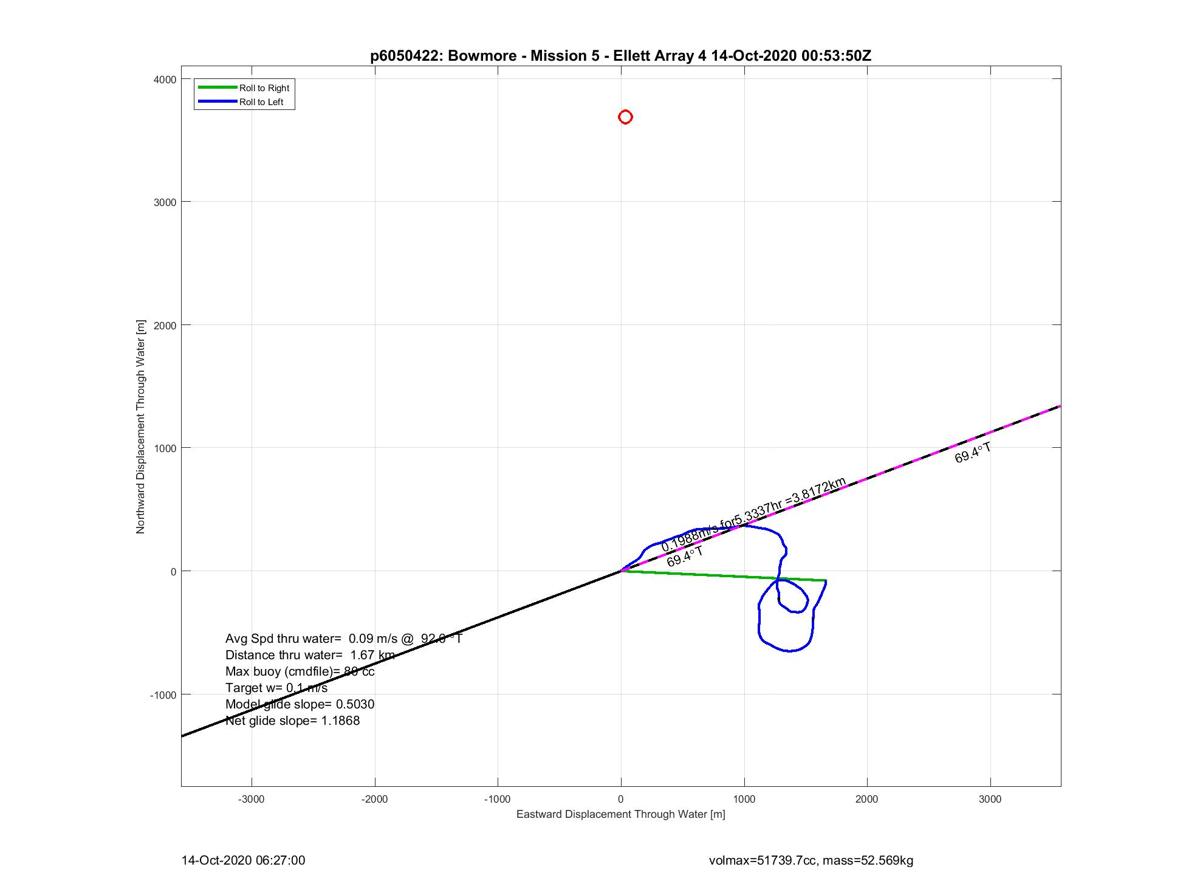Image resolution: width=1200 pixels, height=885 pixels.
Task: Click the 'Max buoy (cmdfile)' annotation
Action: pos(300,671)
